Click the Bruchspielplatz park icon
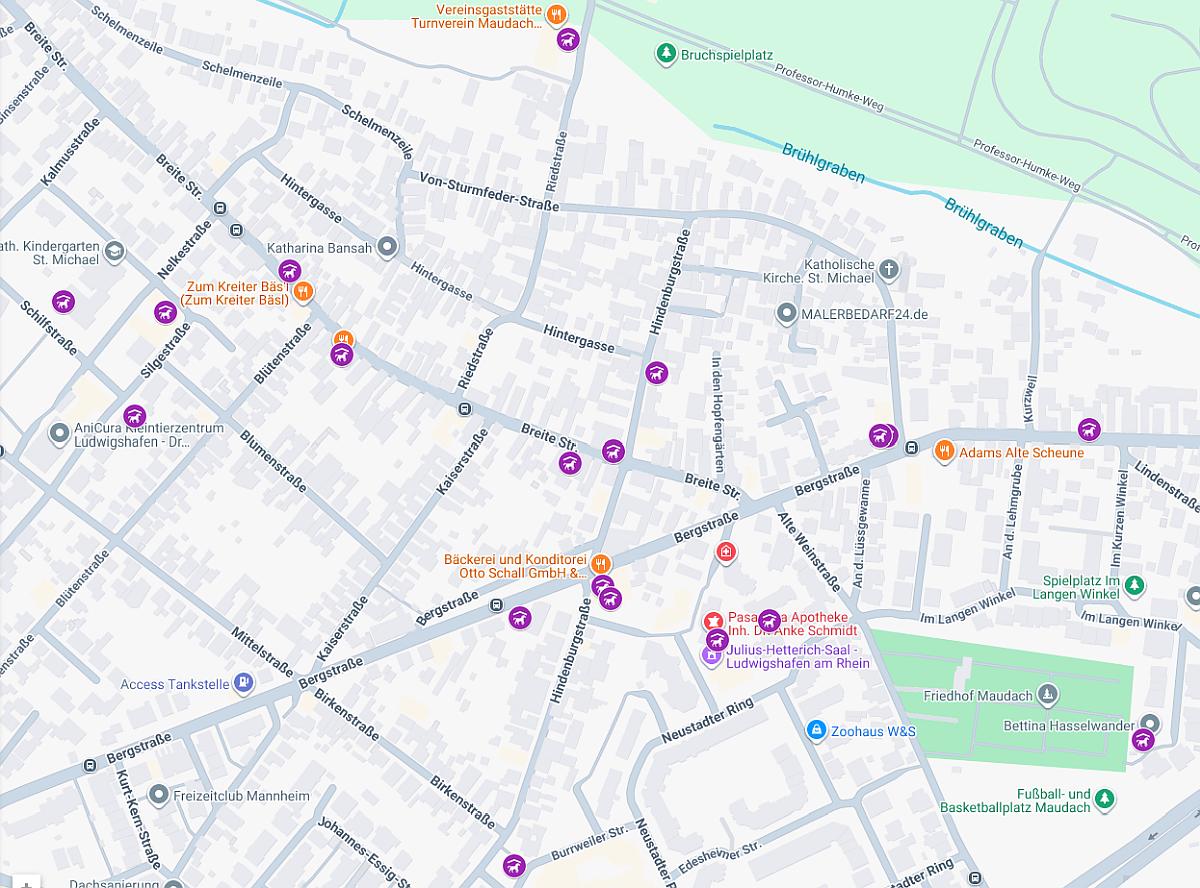The width and height of the screenshot is (1200, 888). pyautogui.click(x=666, y=52)
